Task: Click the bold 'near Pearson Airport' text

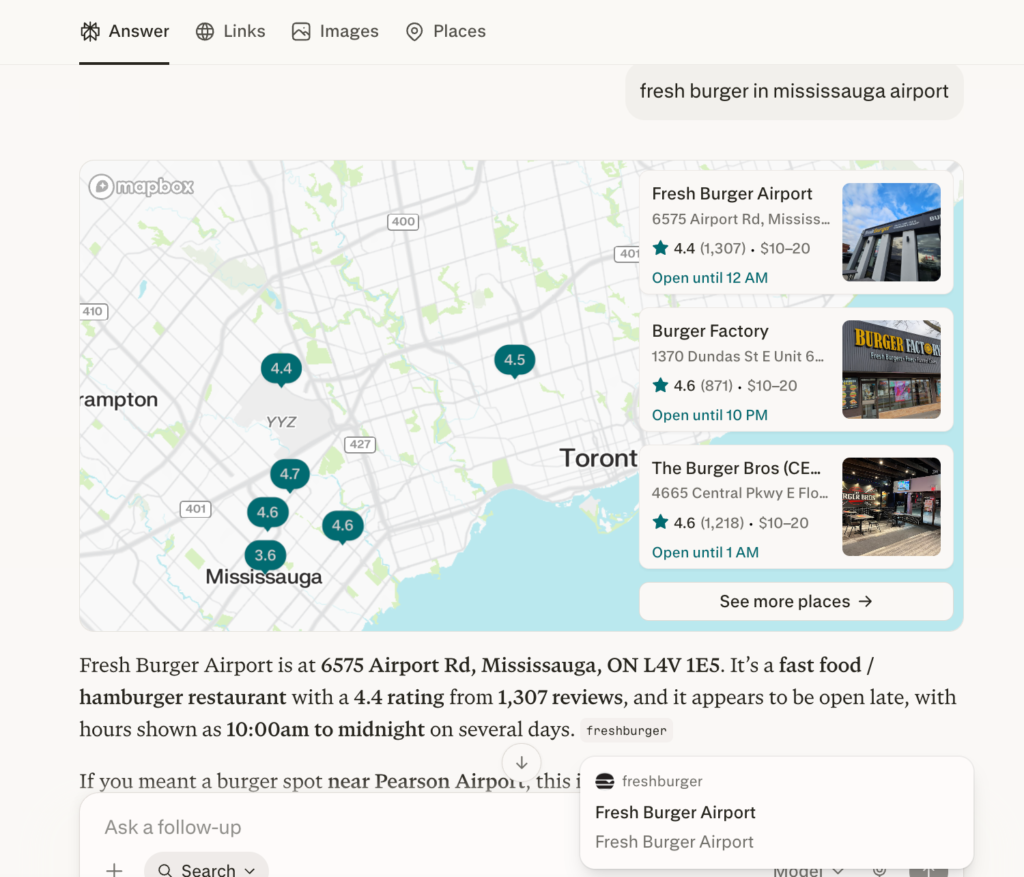Action: 427,781
